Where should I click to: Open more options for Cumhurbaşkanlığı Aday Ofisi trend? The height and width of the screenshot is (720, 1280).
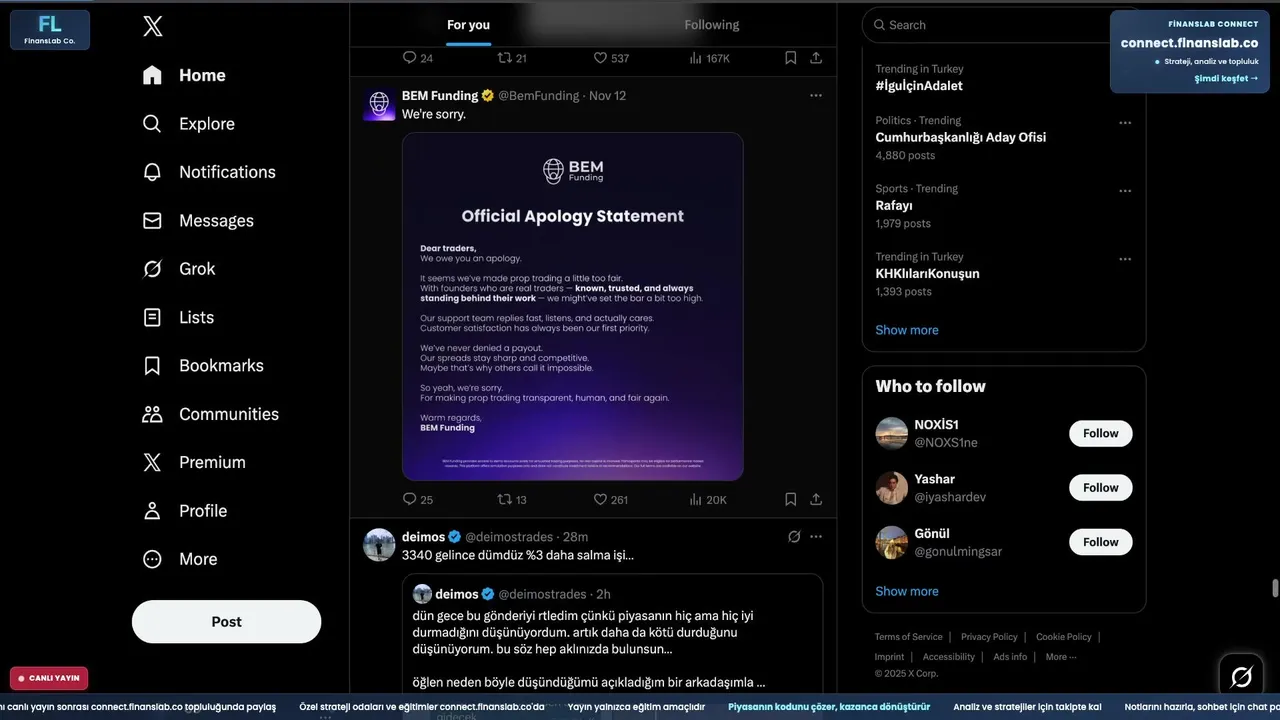click(1125, 123)
